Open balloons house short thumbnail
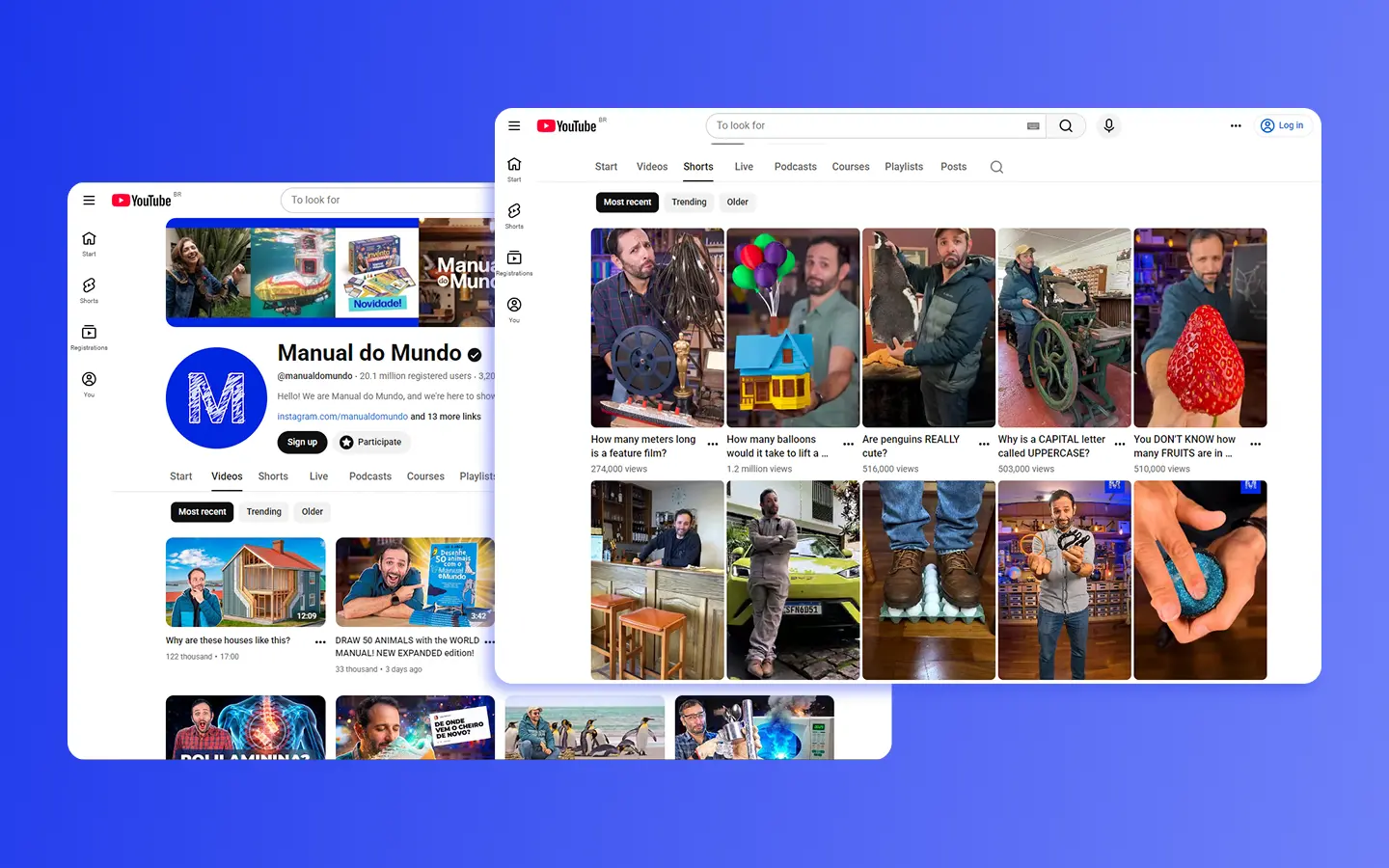Viewport: 1389px width, 868px height. [x=793, y=328]
